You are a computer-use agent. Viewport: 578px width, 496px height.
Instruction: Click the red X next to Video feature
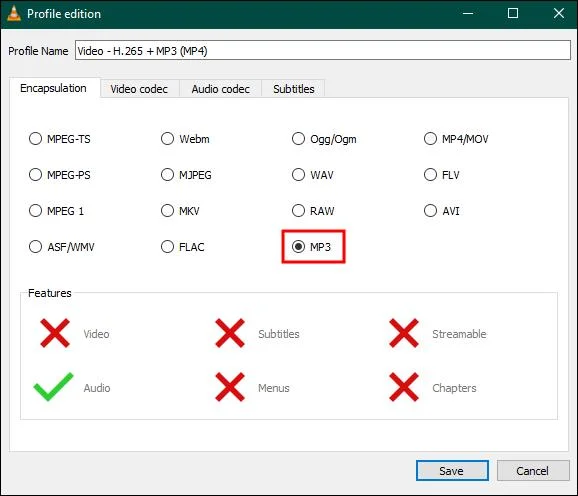point(55,333)
